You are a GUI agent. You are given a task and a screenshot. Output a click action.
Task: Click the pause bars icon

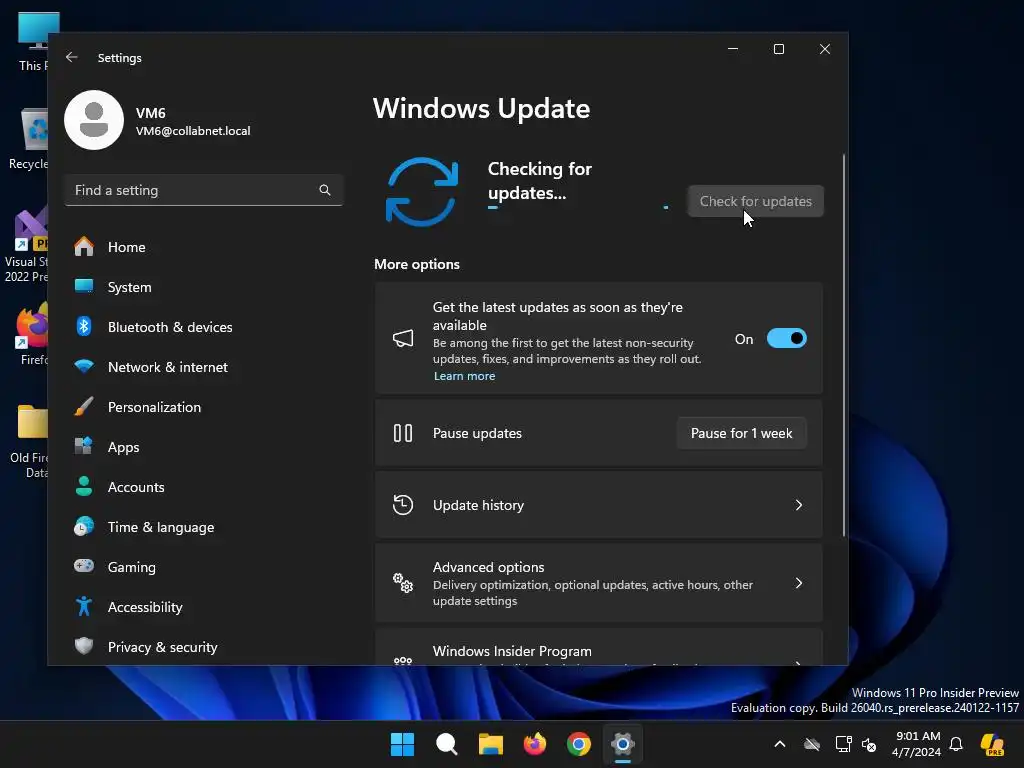coord(403,433)
